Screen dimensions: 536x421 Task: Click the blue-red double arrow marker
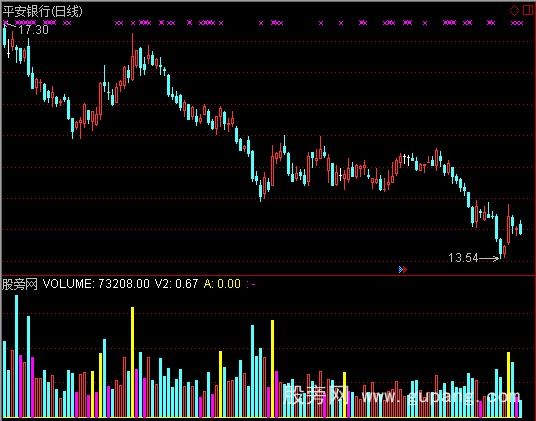point(403,270)
